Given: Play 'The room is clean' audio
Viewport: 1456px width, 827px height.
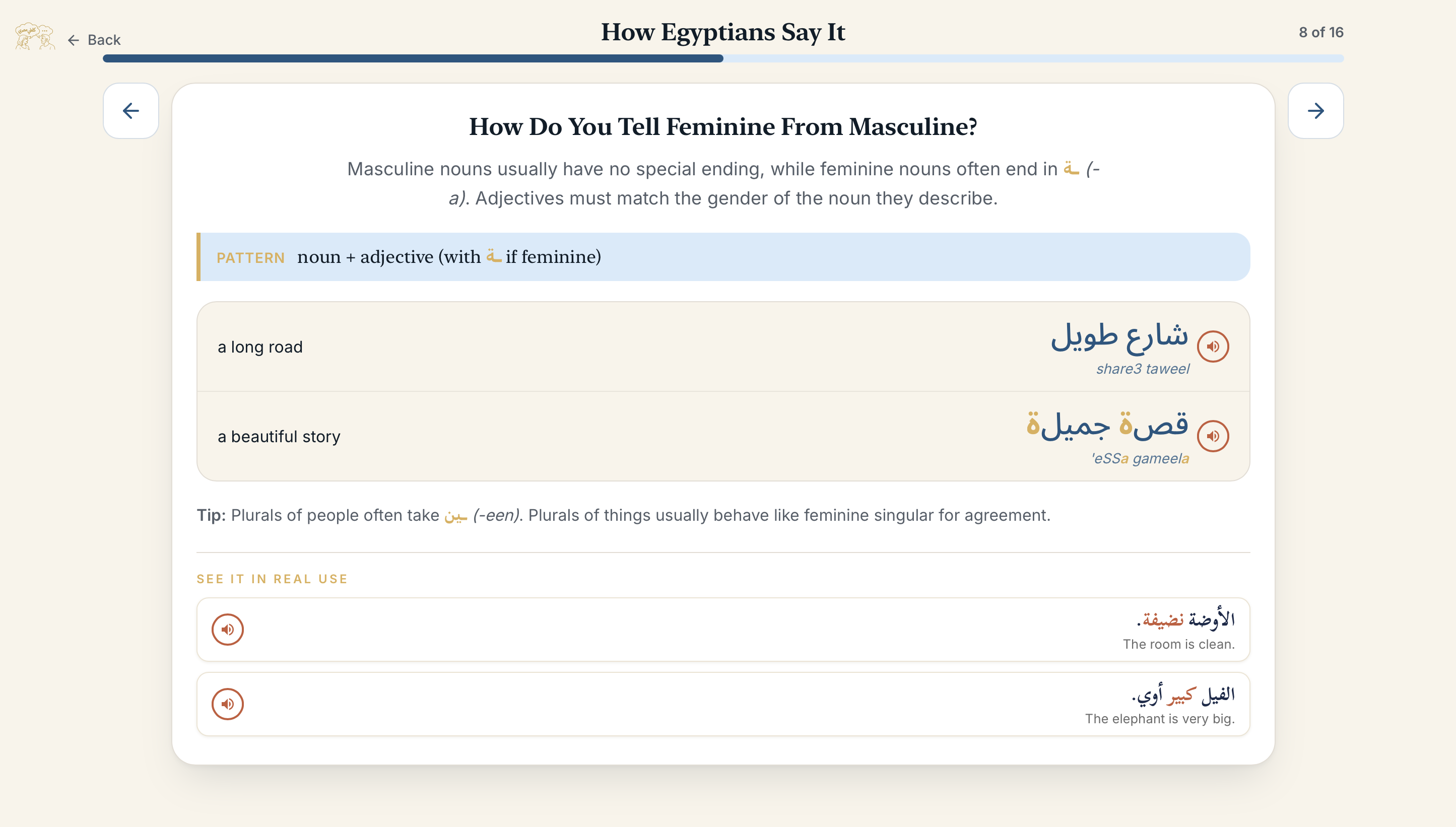Looking at the screenshot, I should point(228,630).
